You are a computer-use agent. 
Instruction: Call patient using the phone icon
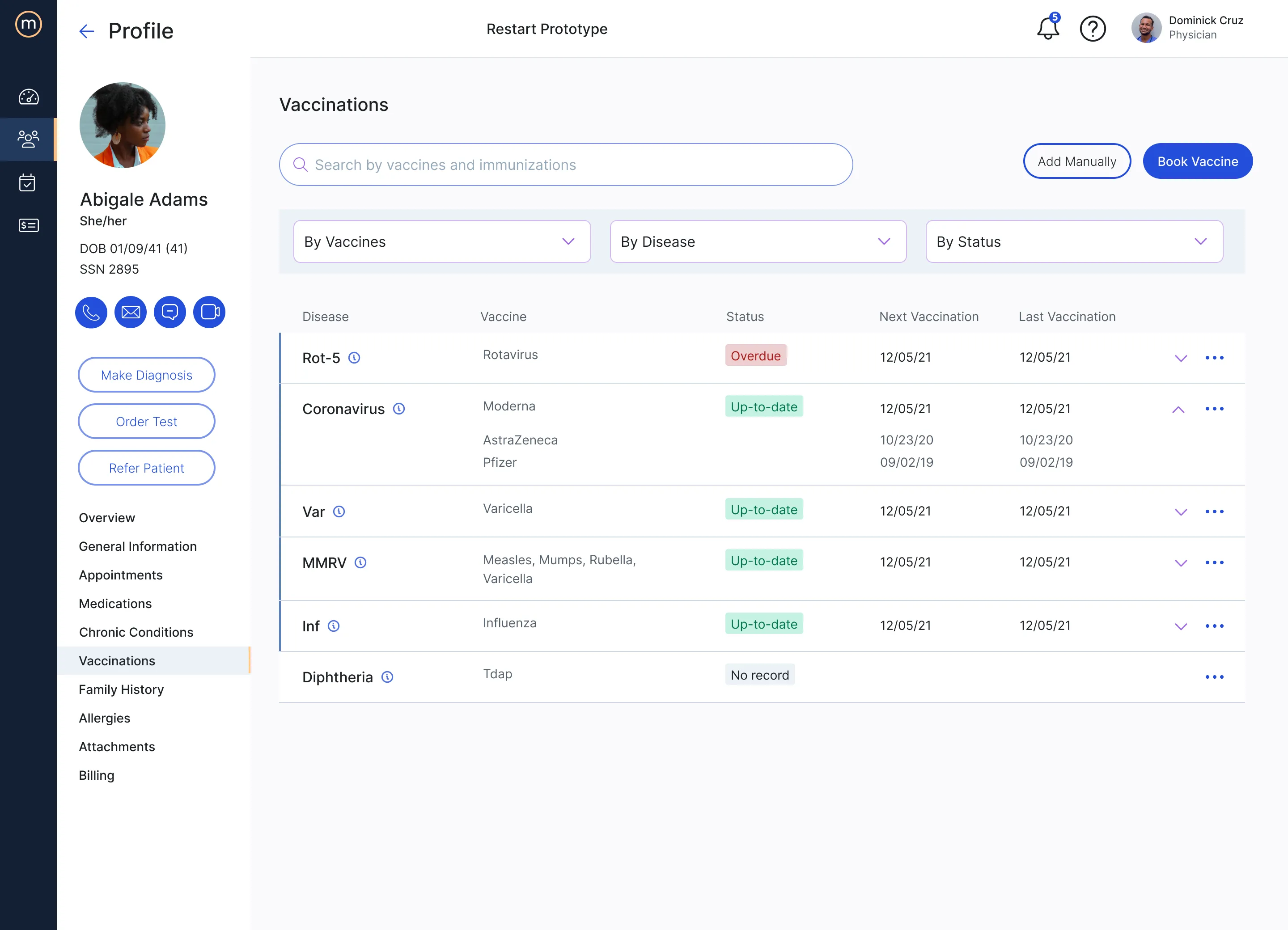click(x=91, y=312)
